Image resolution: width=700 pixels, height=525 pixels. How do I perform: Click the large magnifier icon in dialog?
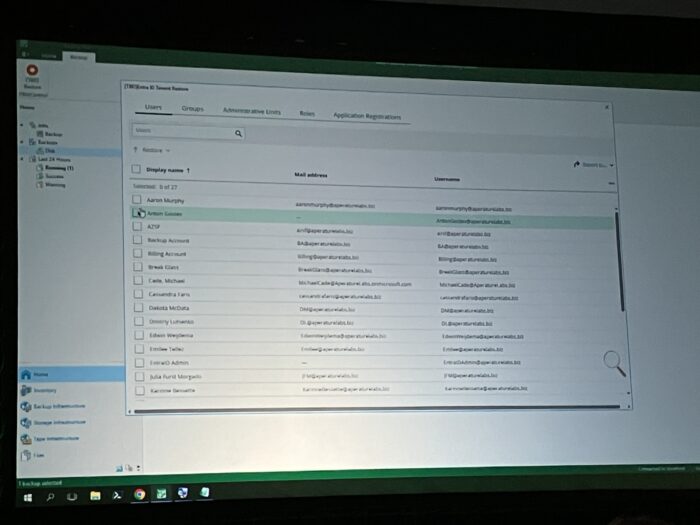(x=615, y=363)
